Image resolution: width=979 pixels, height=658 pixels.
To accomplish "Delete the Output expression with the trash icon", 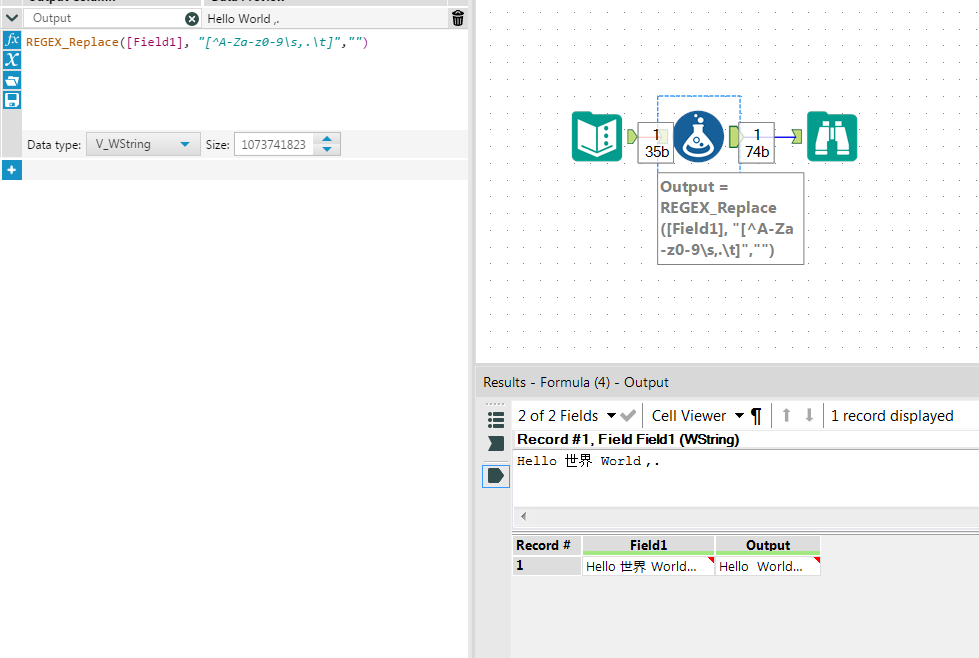I will click(x=457, y=17).
